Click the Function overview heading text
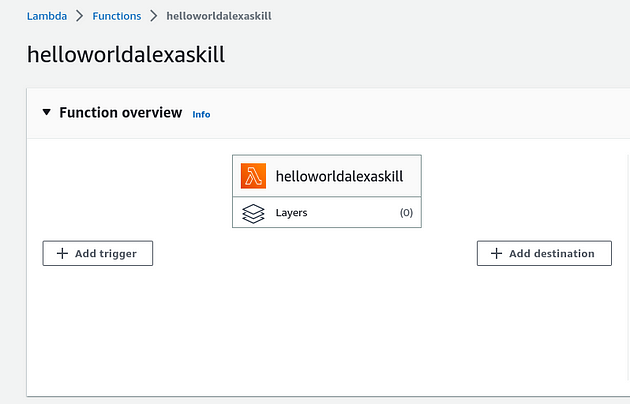The image size is (630, 404). pyautogui.click(x=121, y=112)
